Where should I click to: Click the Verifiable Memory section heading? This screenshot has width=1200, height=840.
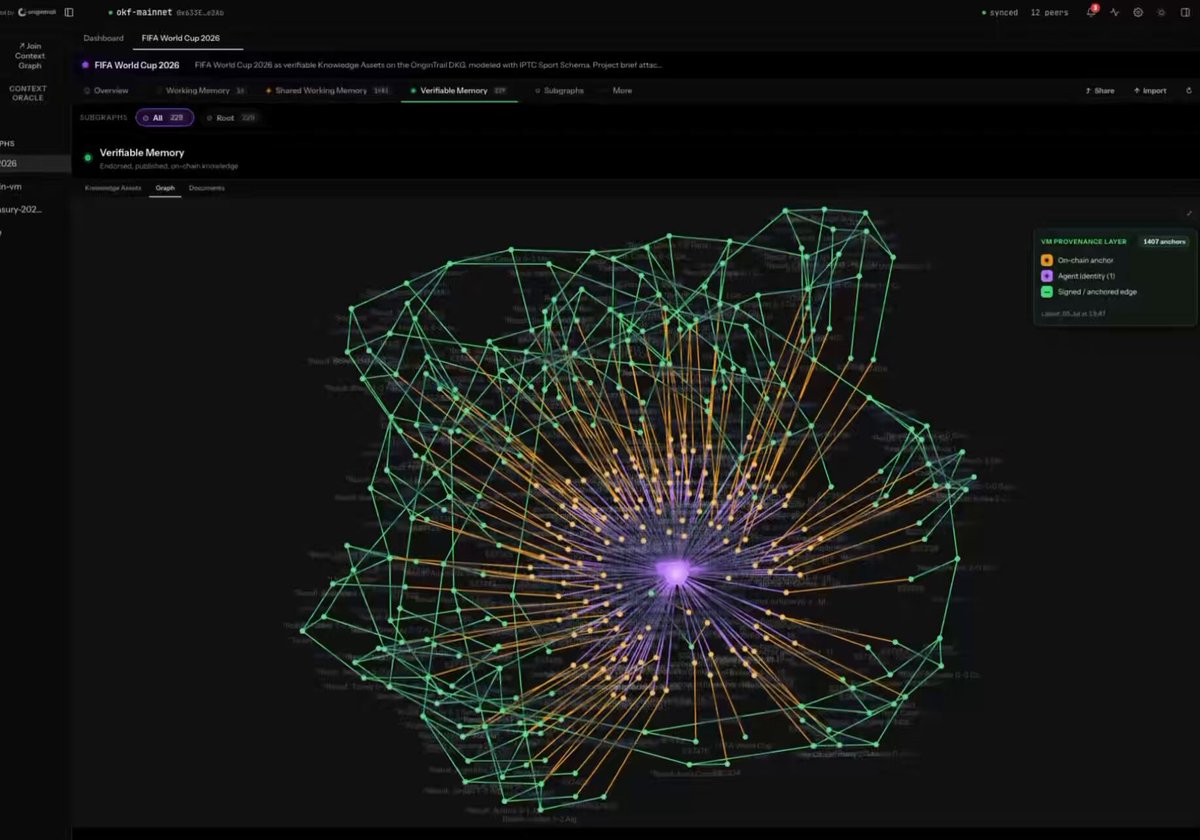click(142, 153)
